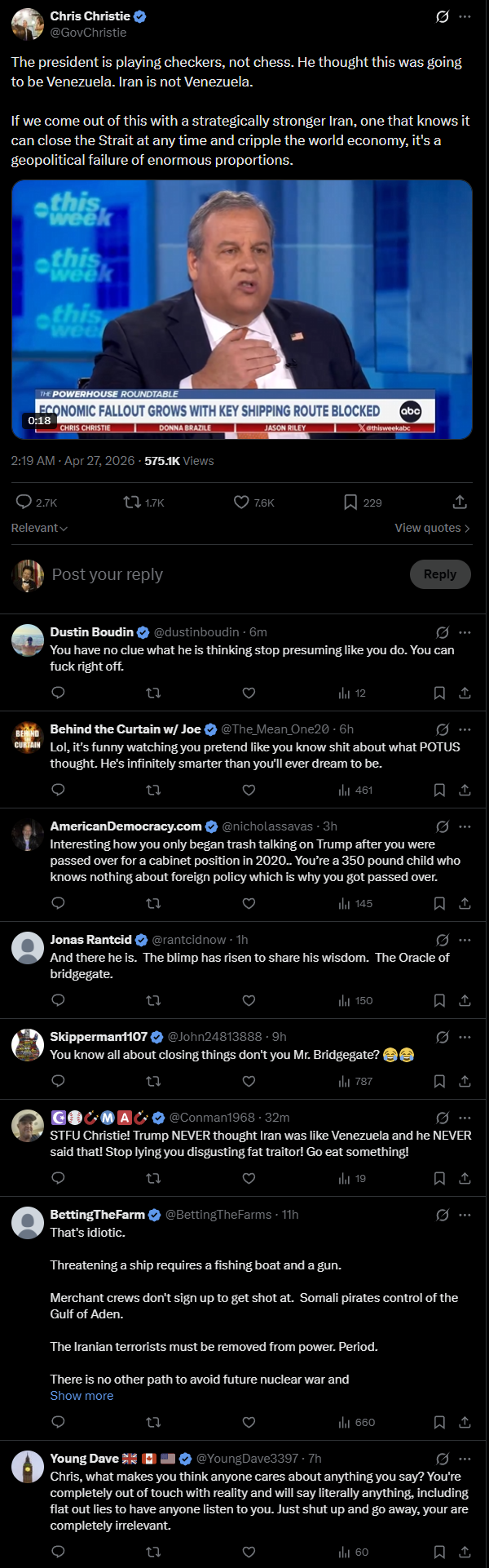This screenshot has height=1568, width=489.
Task: Expand BettingTheFarm's reply with Show more
Action: (x=81, y=1396)
